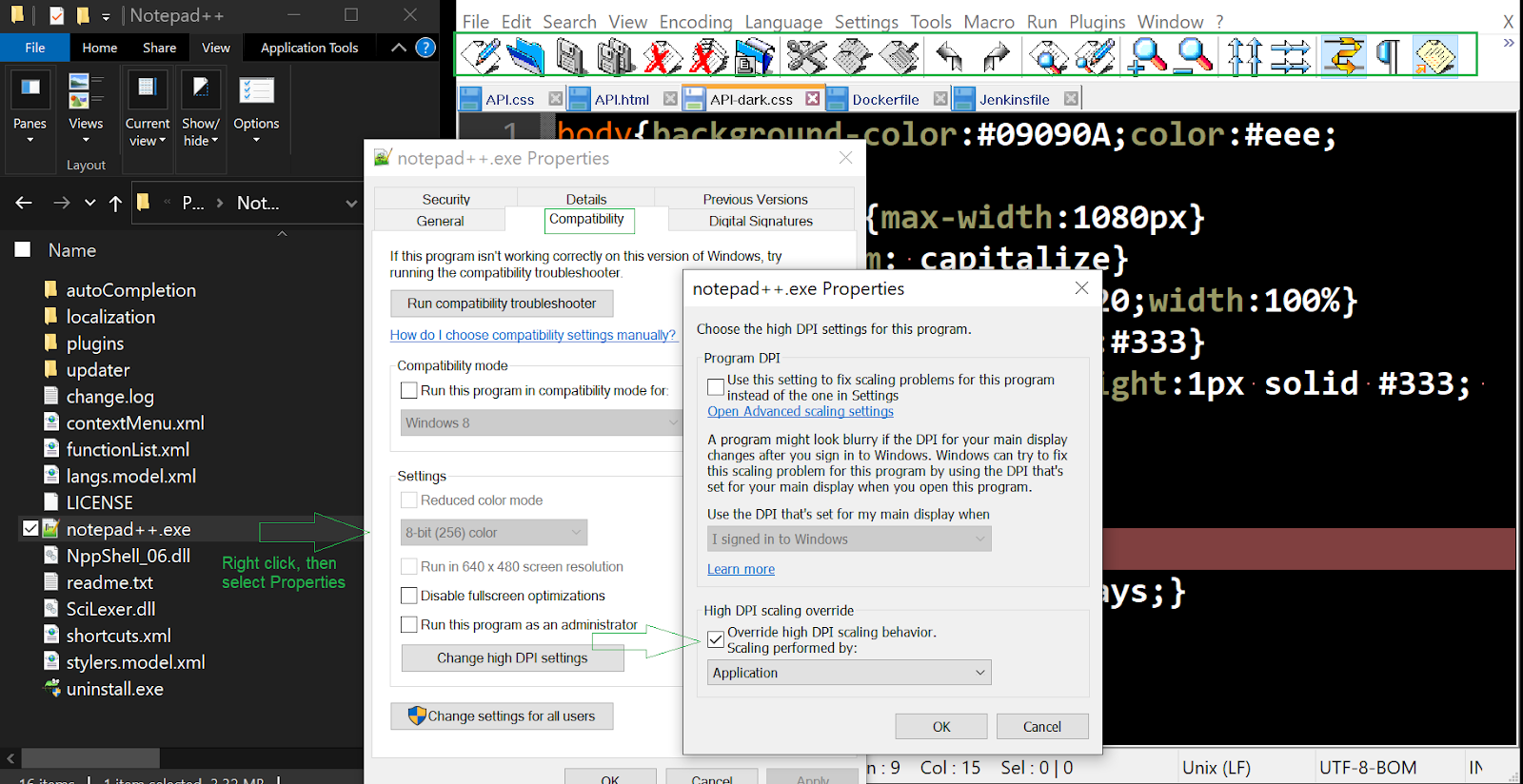The image size is (1523, 784).
Task: Click the Save floppy disk toolbar icon
Action: [x=571, y=57]
